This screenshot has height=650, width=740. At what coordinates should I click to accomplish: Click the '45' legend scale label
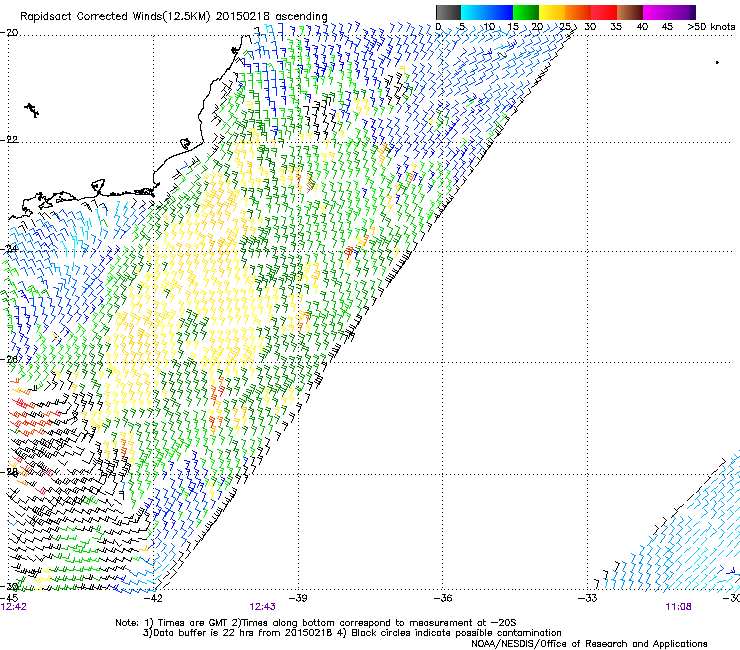pos(667,27)
